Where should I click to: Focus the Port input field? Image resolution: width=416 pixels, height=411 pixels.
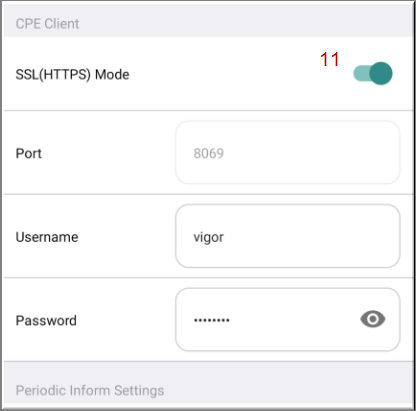click(x=288, y=152)
